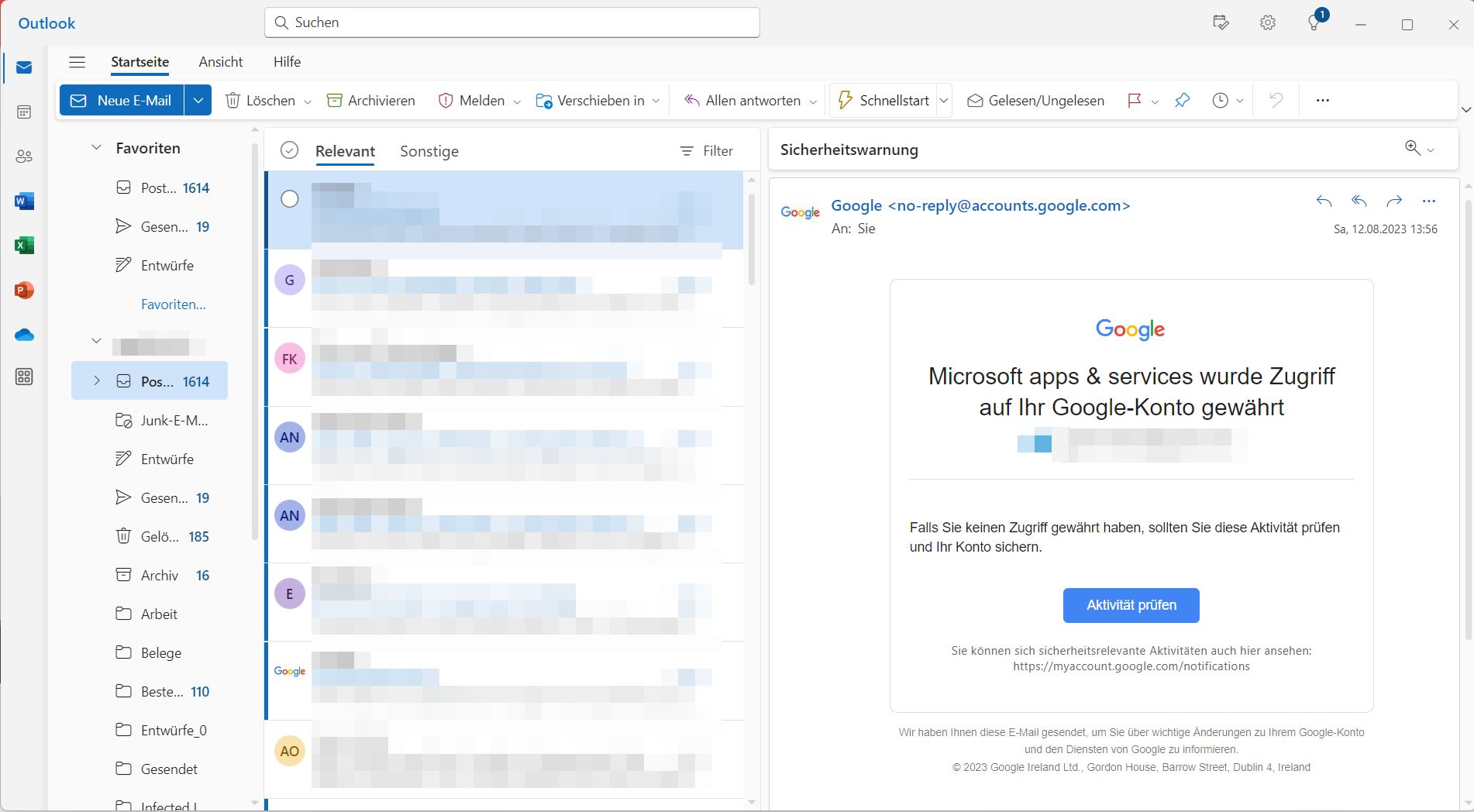The width and height of the screenshot is (1474, 812).
Task: Collapse the account folder tree chevron
Action: coord(96,340)
